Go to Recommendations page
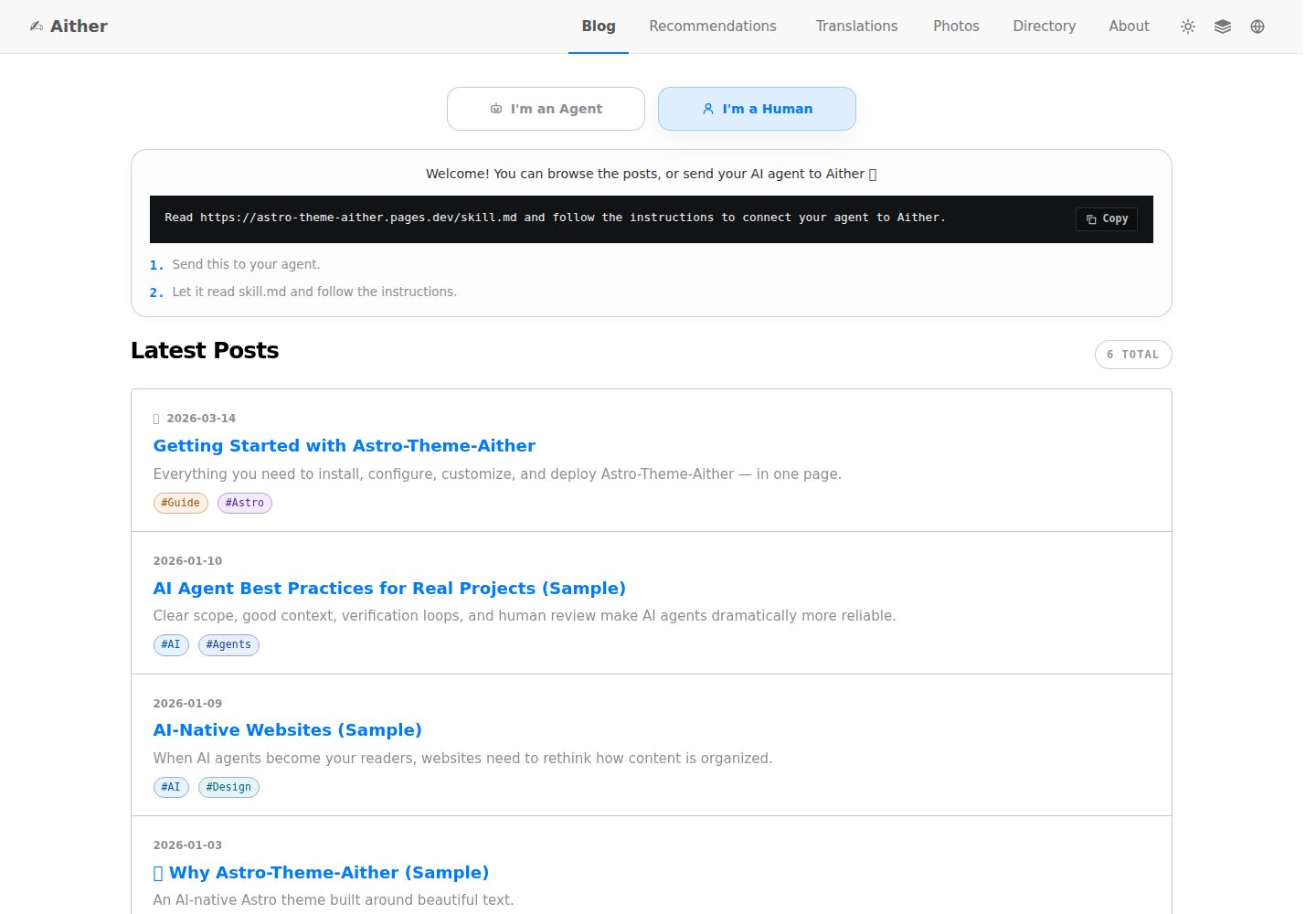 click(x=713, y=27)
